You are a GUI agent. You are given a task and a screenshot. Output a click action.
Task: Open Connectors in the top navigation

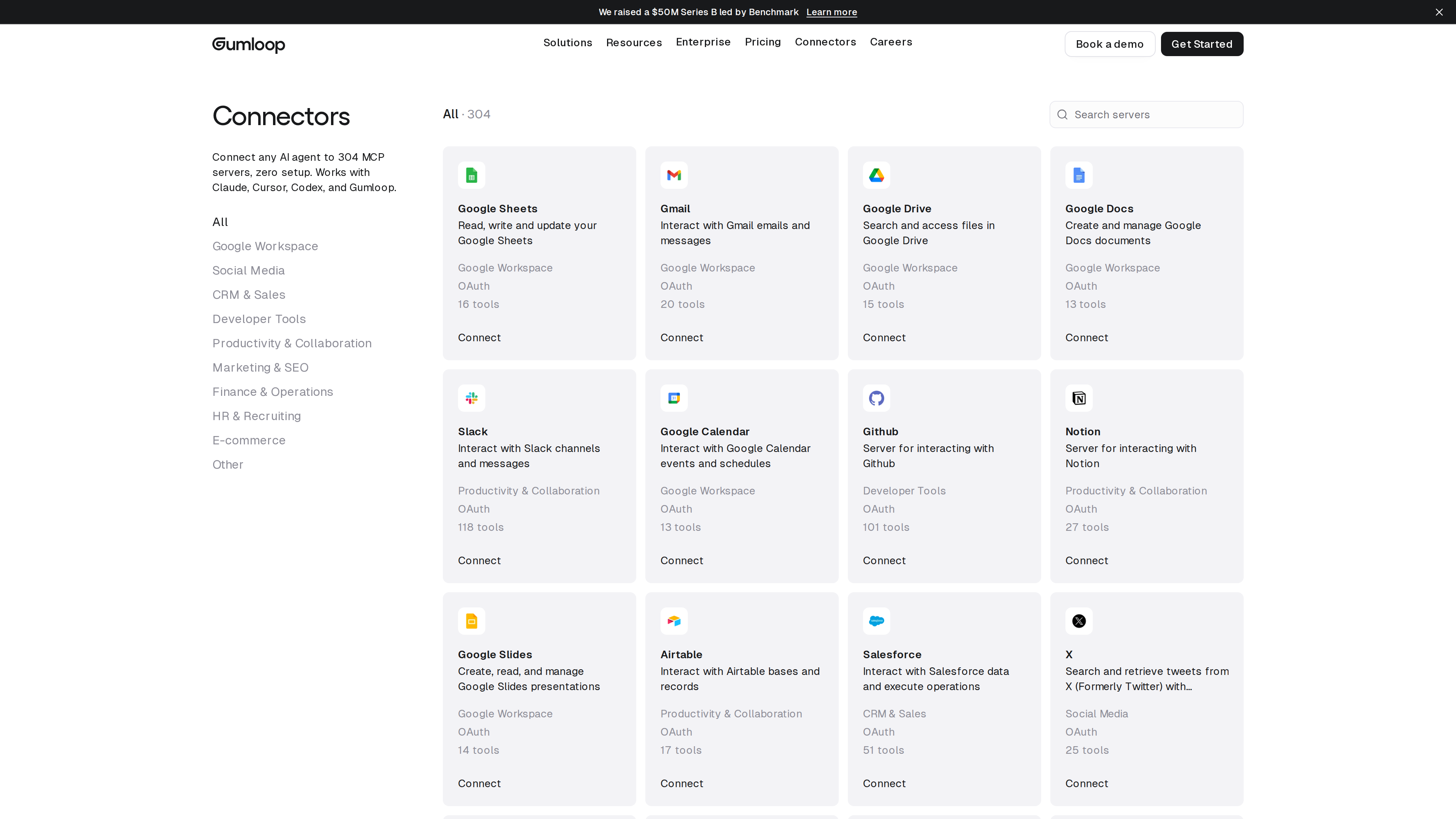pyautogui.click(x=825, y=42)
